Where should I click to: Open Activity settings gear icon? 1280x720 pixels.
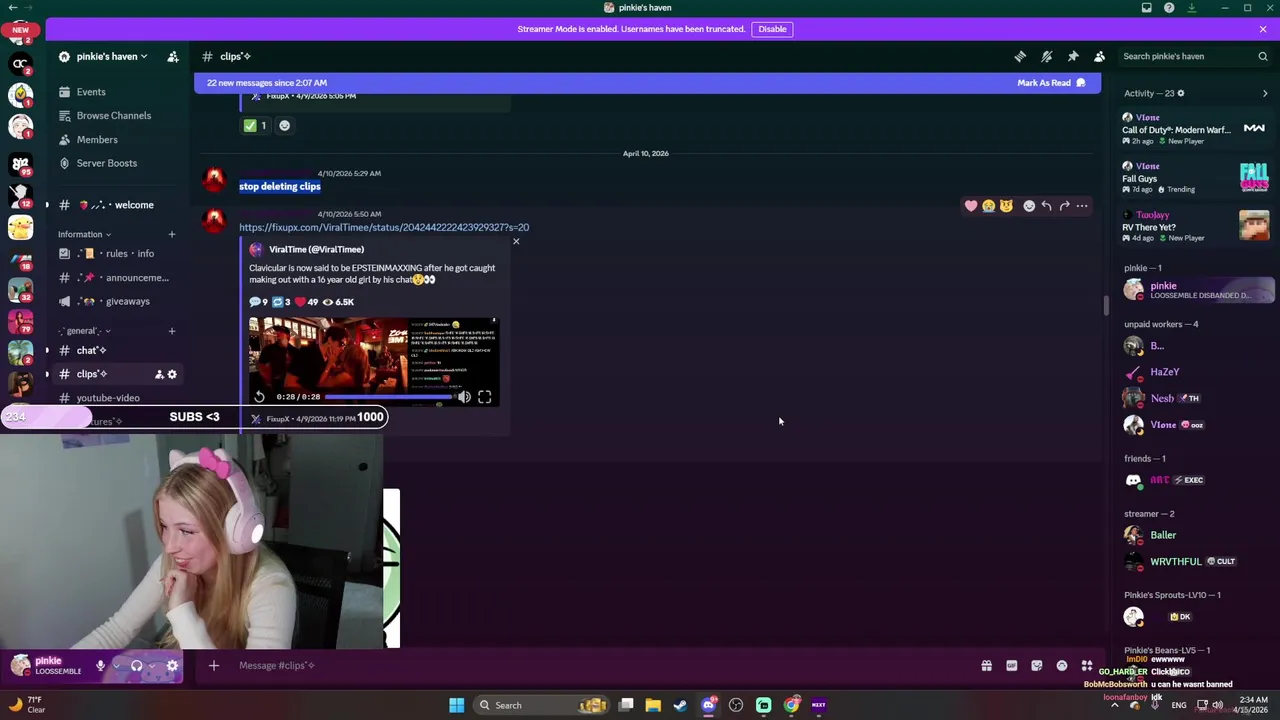[1181, 93]
